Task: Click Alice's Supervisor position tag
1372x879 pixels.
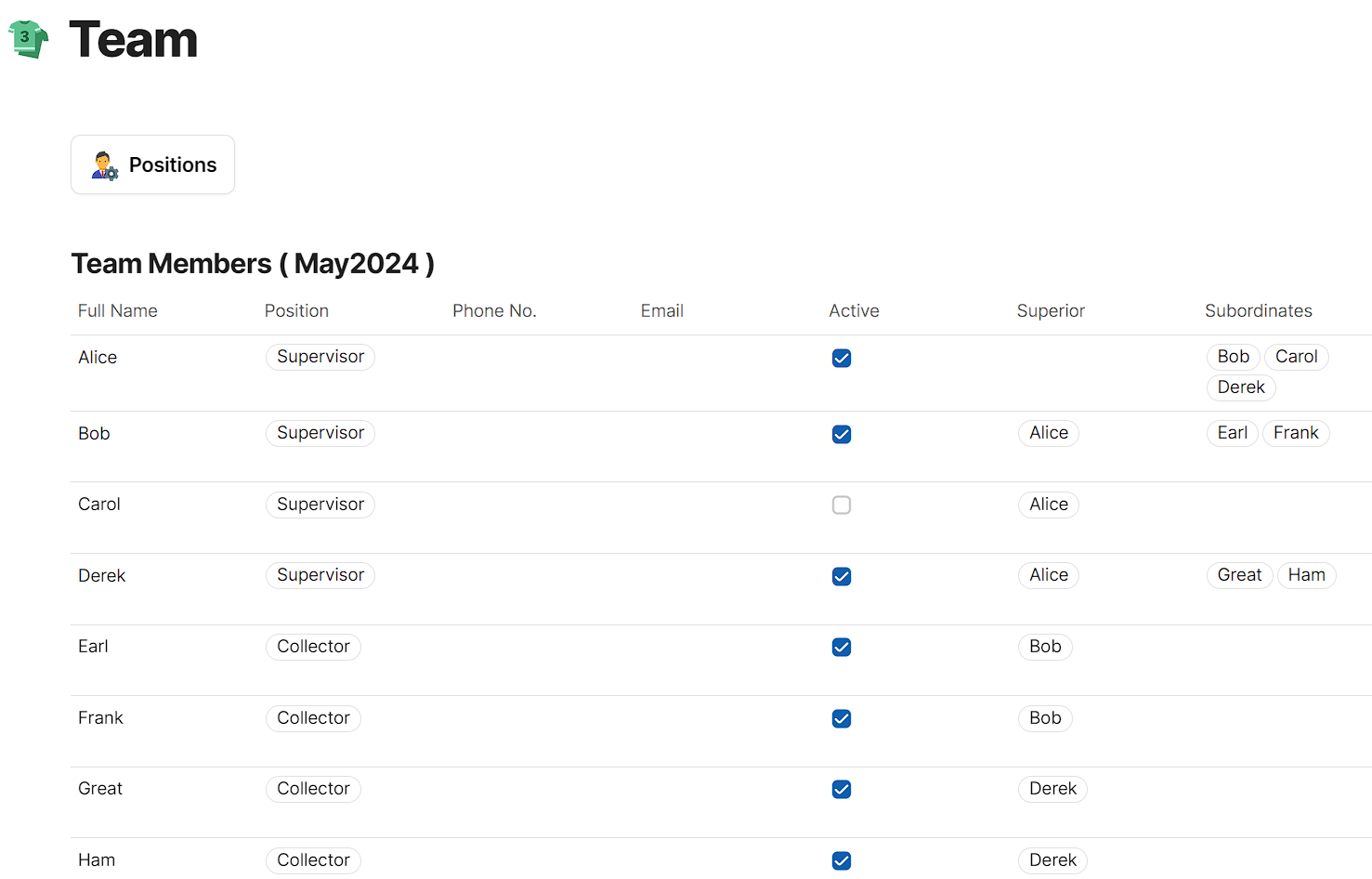Action: [320, 357]
